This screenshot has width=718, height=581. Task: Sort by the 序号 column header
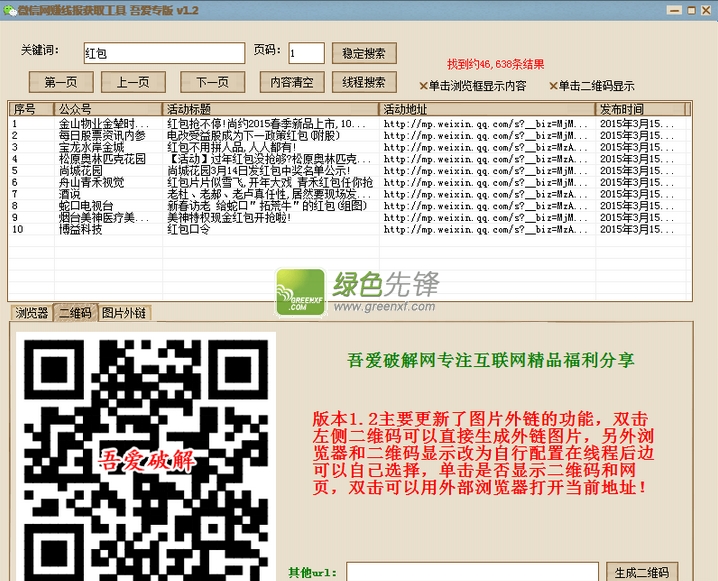click(31, 109)
